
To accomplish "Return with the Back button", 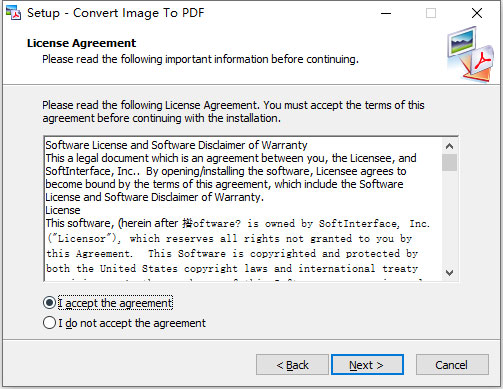I will pos(292,365).
